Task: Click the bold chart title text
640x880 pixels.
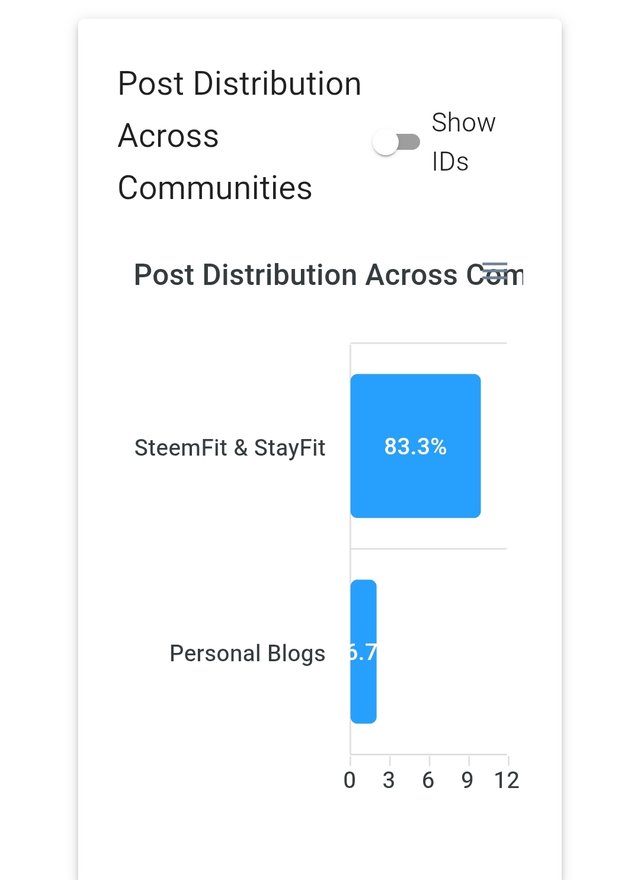Action: pyautogui.click(x=328, y=275)
